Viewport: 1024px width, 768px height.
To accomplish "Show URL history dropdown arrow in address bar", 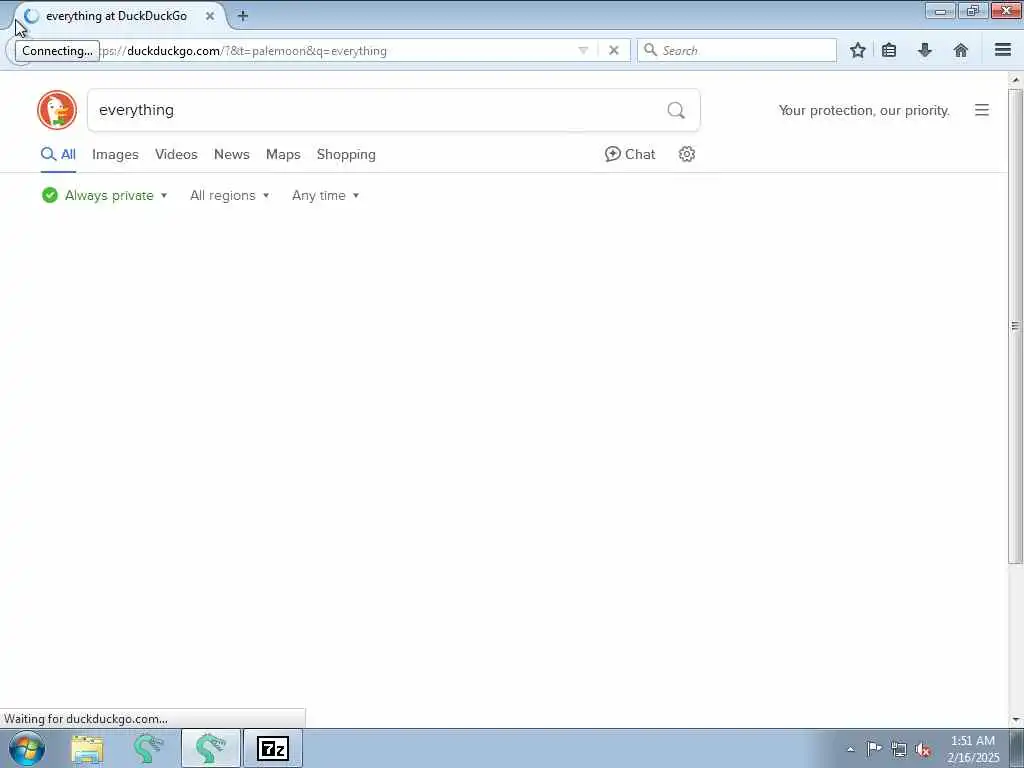I will pos(583,50).
